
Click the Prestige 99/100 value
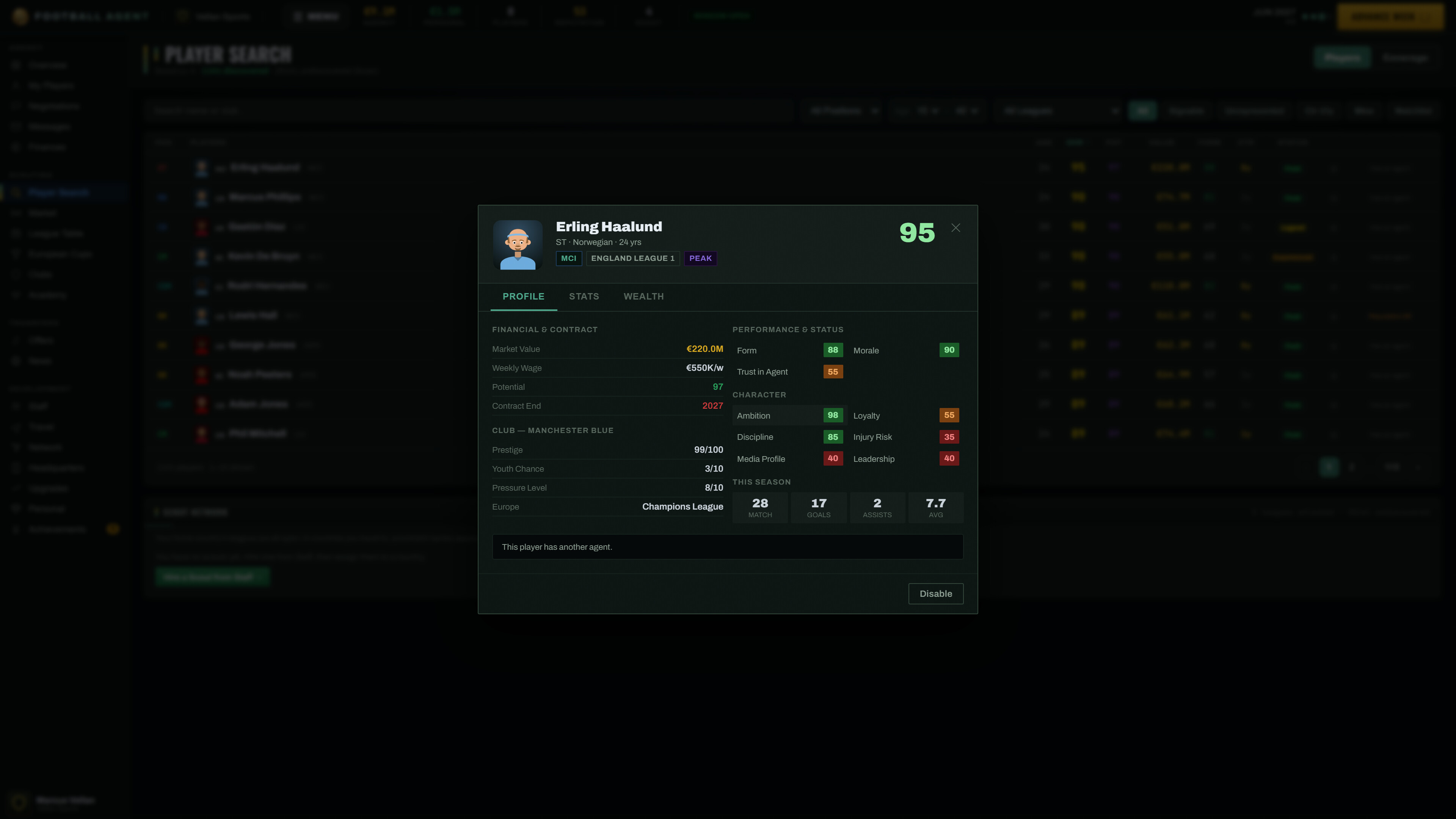[708, 450]
